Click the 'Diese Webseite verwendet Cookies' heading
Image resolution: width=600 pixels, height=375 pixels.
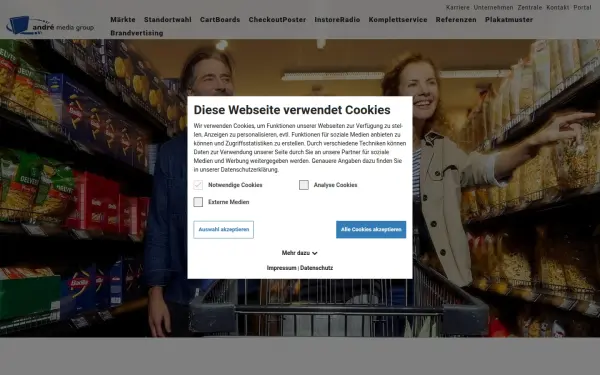(x=292, y=110)
